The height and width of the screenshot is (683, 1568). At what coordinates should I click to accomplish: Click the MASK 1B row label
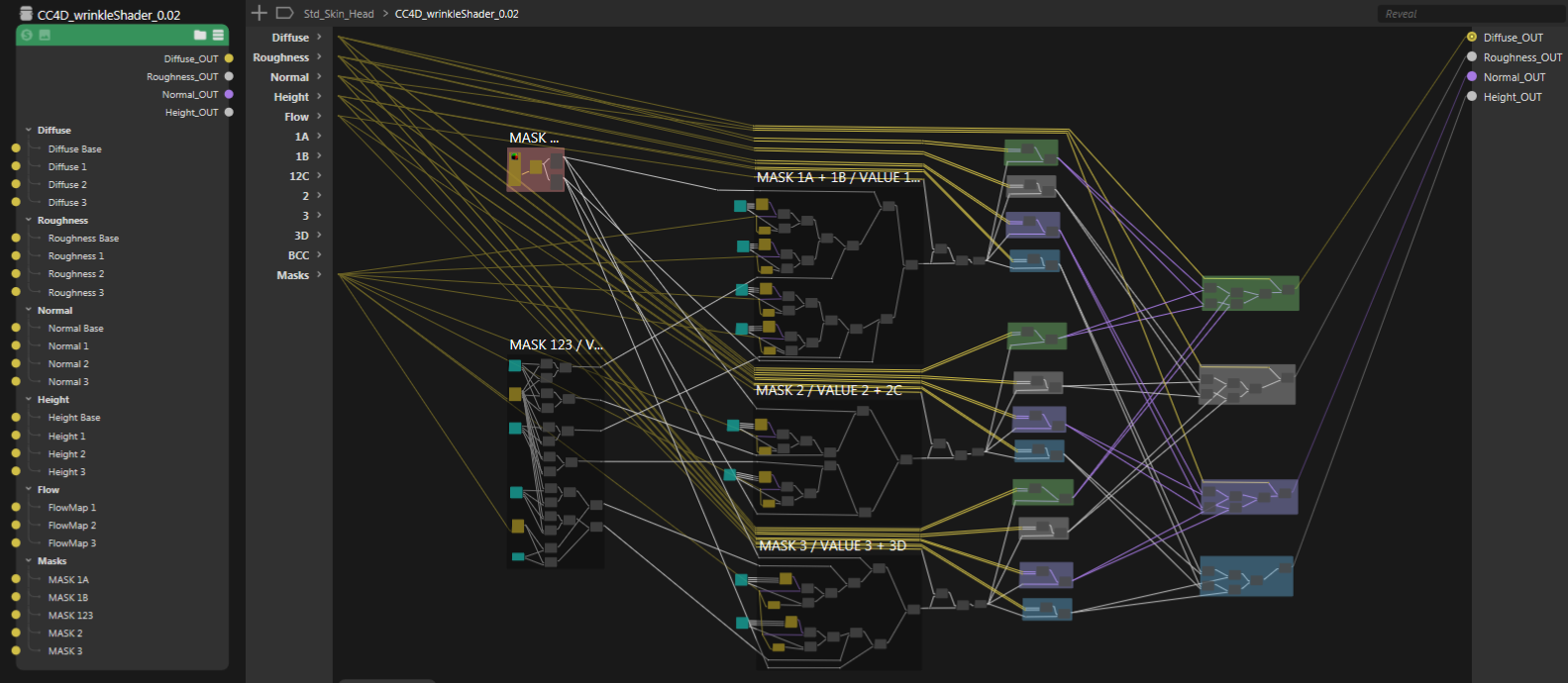68,597
